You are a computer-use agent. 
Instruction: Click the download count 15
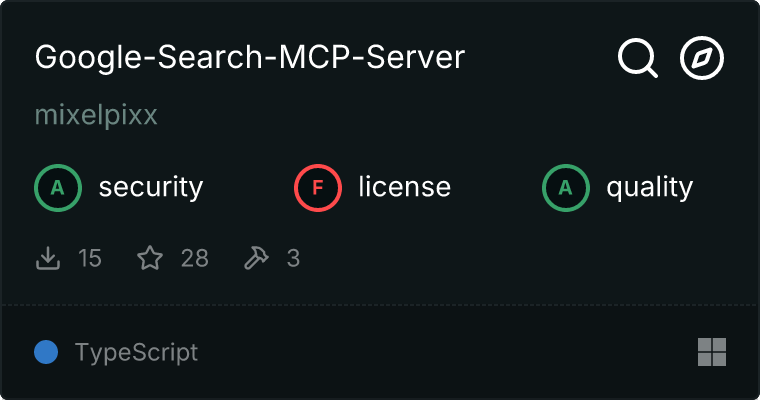tap(89, 259)
